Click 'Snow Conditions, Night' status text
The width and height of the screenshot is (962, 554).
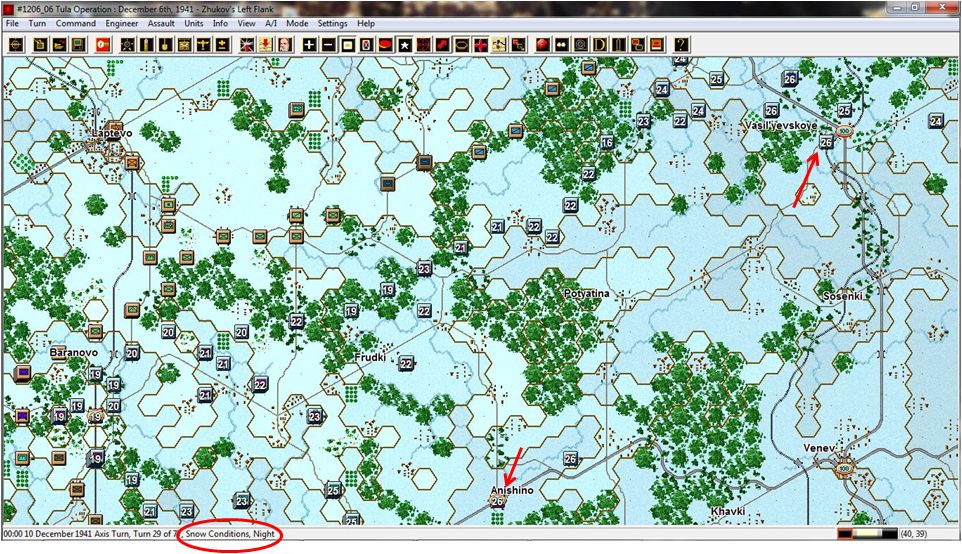(230, 534)
